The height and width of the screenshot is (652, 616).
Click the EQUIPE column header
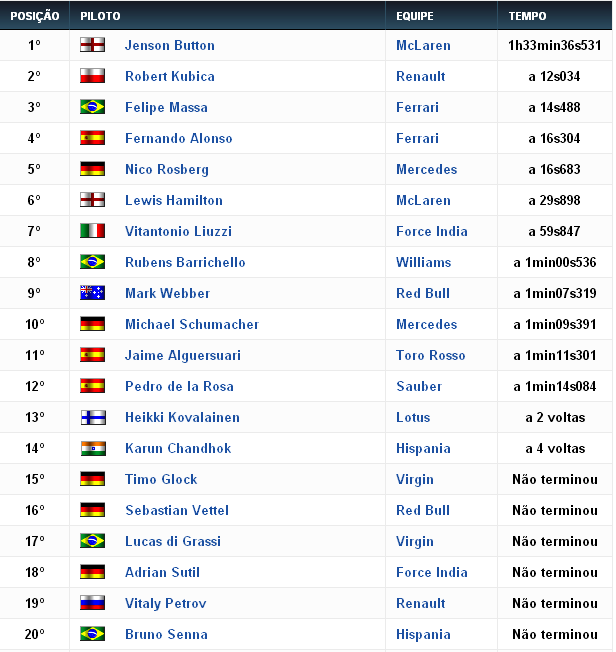click(x=414, y=16)
